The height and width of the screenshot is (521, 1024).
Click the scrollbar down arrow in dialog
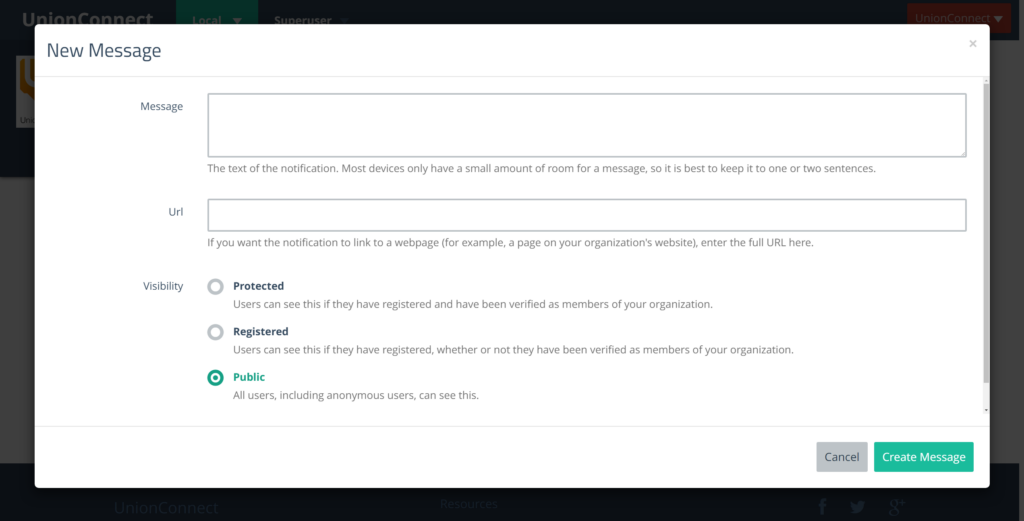tap(986, 410)
